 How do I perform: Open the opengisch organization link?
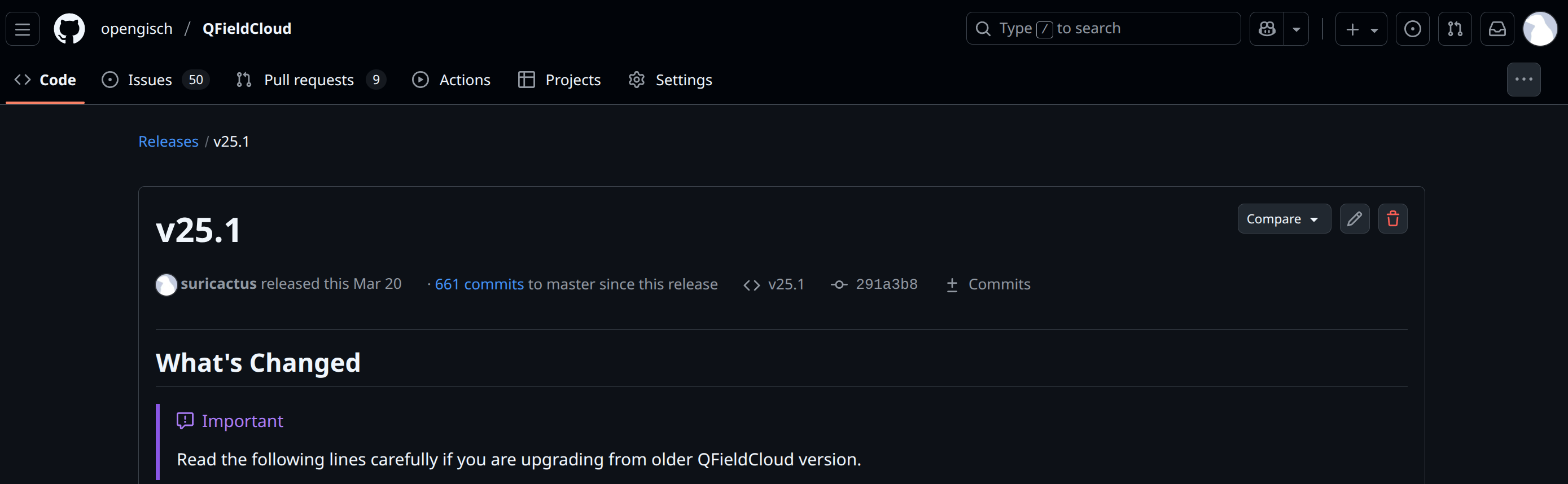point(137,29)
